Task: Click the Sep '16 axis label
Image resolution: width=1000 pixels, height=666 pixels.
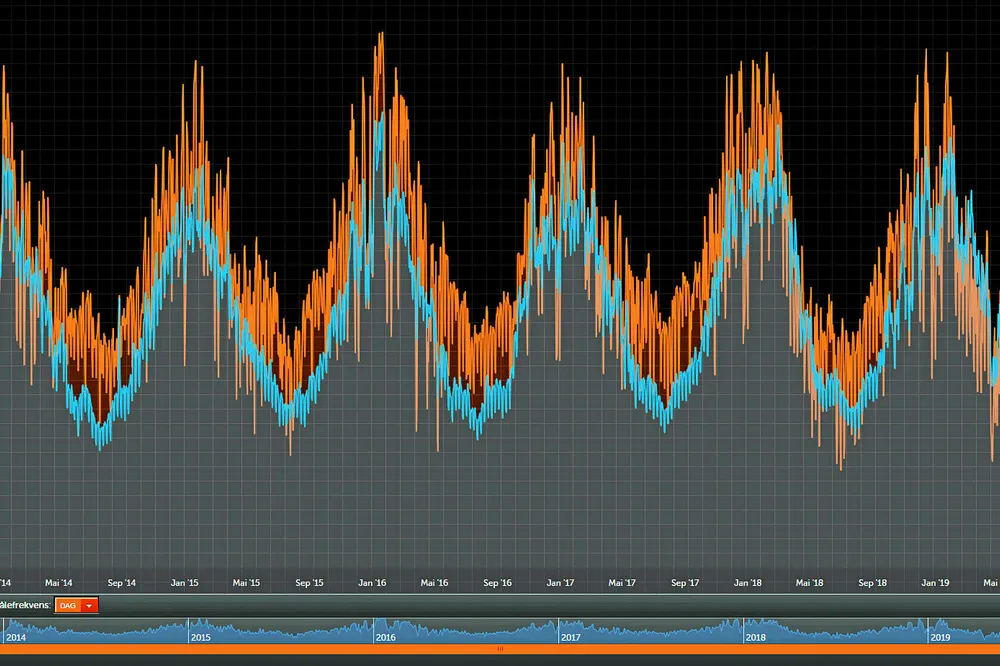Action: coord(497,583)
